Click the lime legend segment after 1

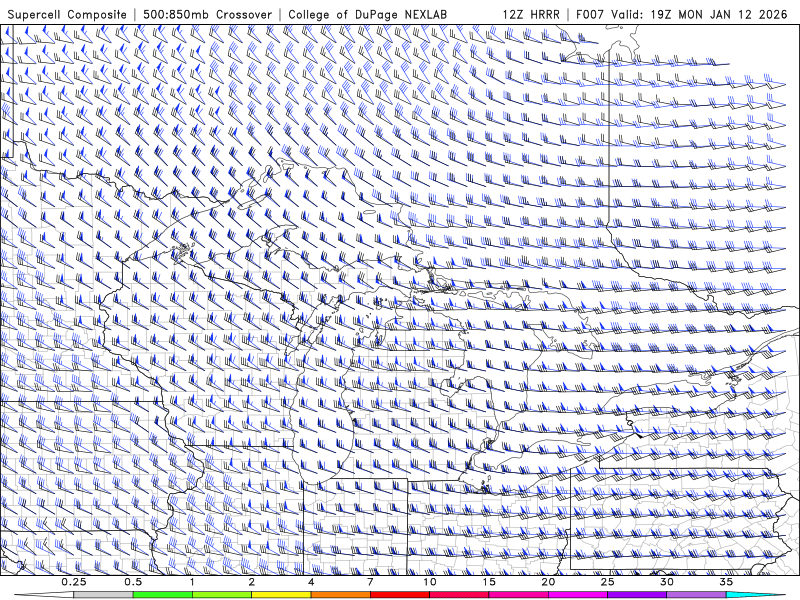222,595
